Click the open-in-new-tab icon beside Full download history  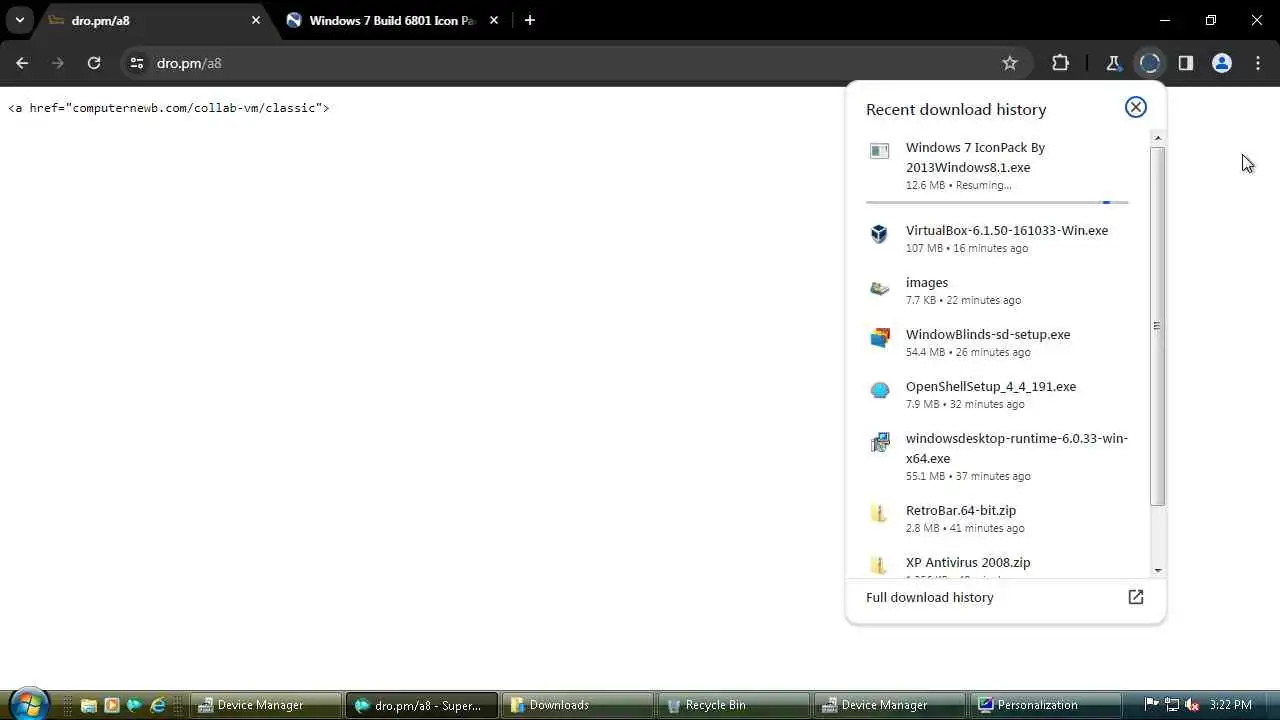(x=1136, y=597)
